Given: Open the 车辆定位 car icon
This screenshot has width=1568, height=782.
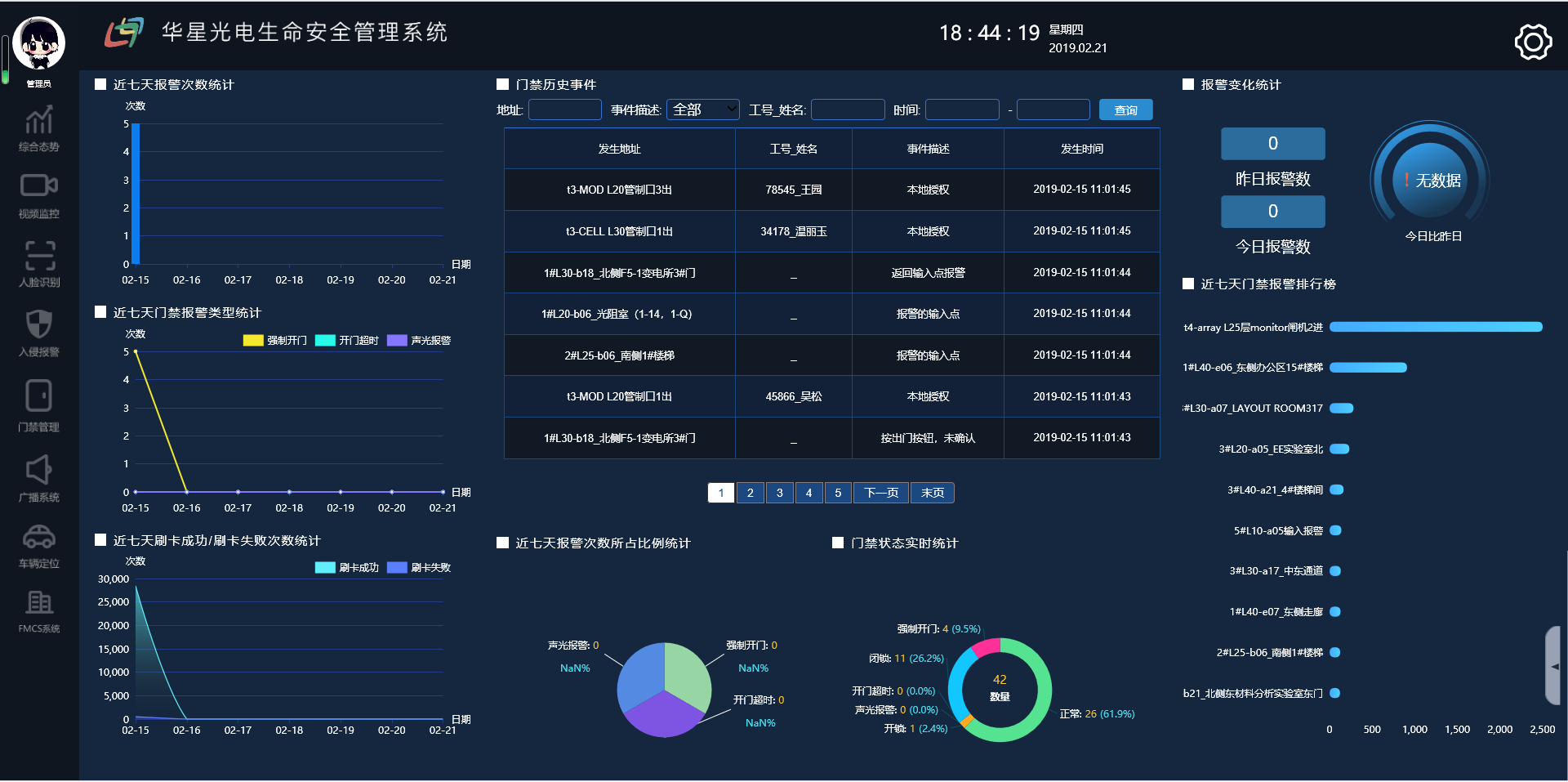Looking at the screenshot, I should point(38,537).
